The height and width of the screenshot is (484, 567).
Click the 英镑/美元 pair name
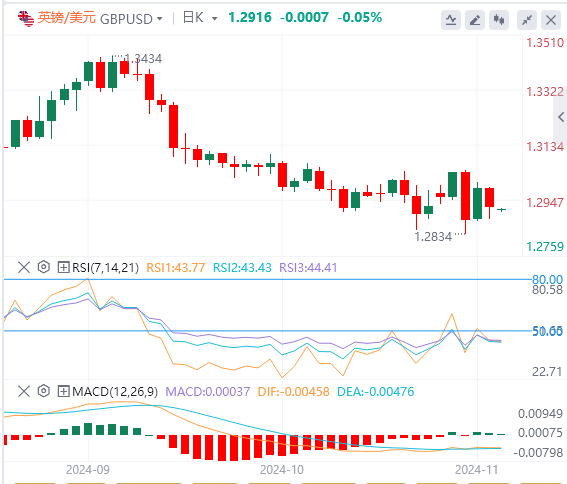coord(67,17)
